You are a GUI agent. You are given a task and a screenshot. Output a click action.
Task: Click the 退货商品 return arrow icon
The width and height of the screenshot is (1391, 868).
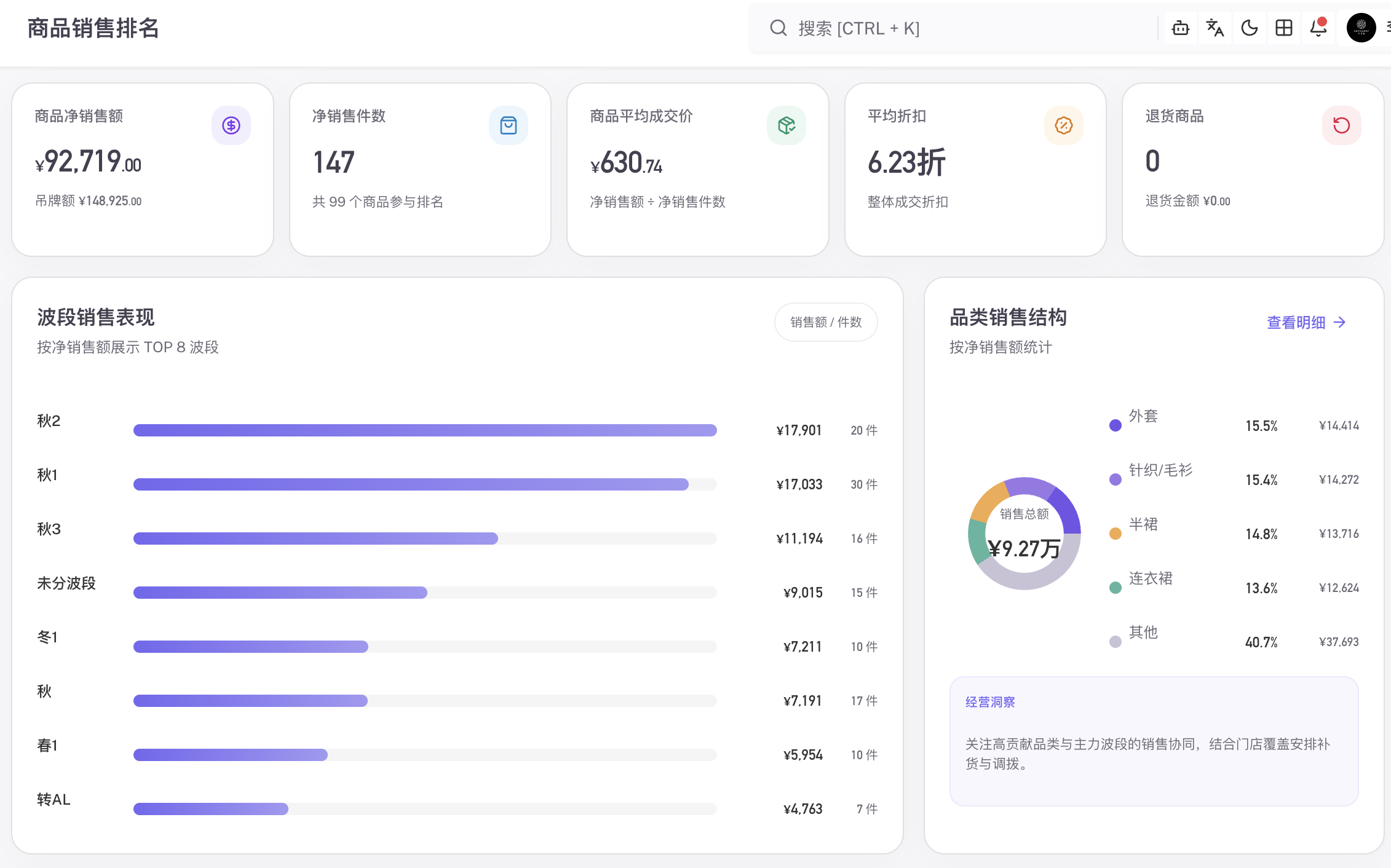click(x=1342, y=125)
